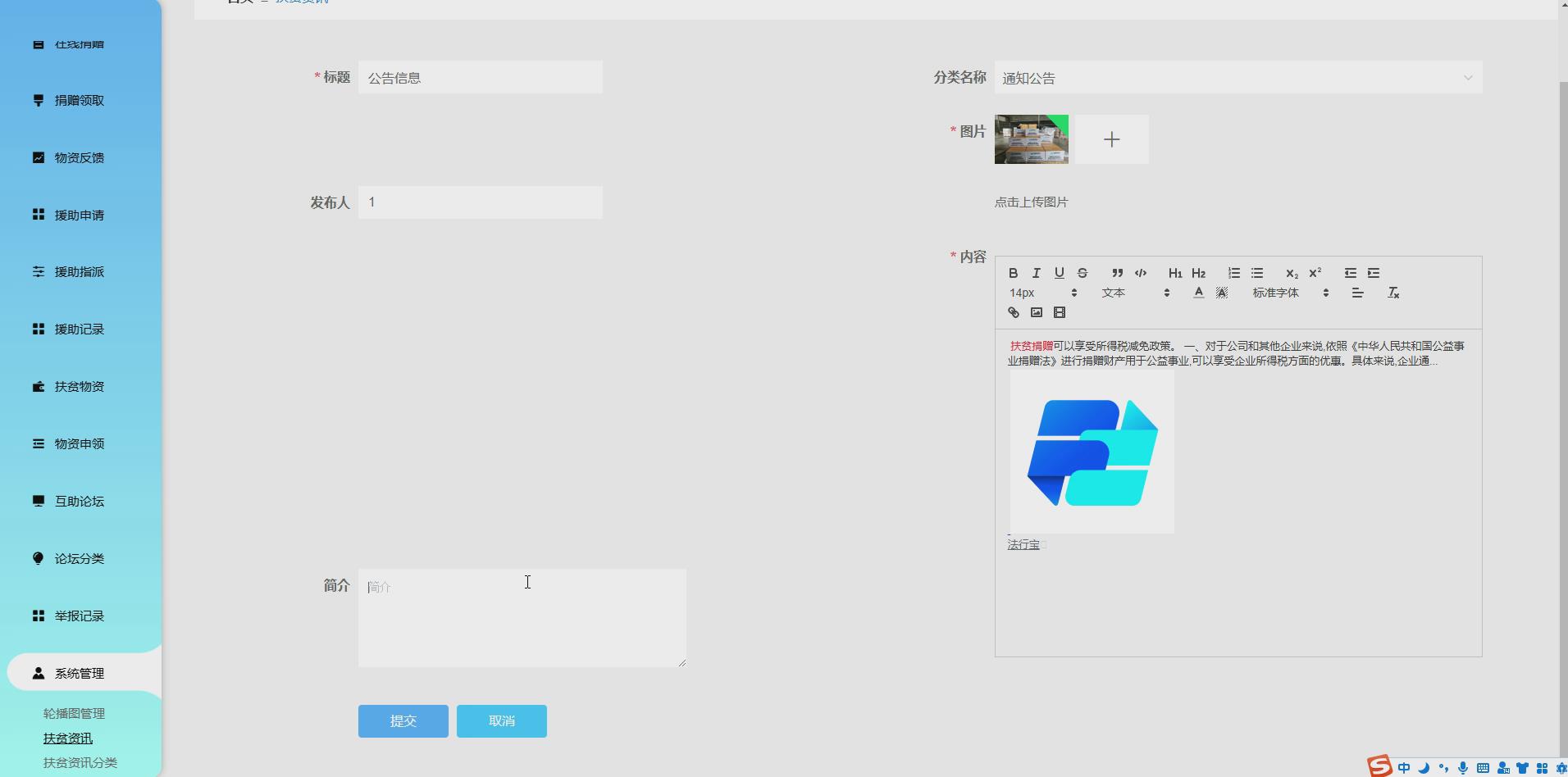Increase indent of paragraph
The image size is (1568, 777).
pyautogui.click(x=1373, y=273)
